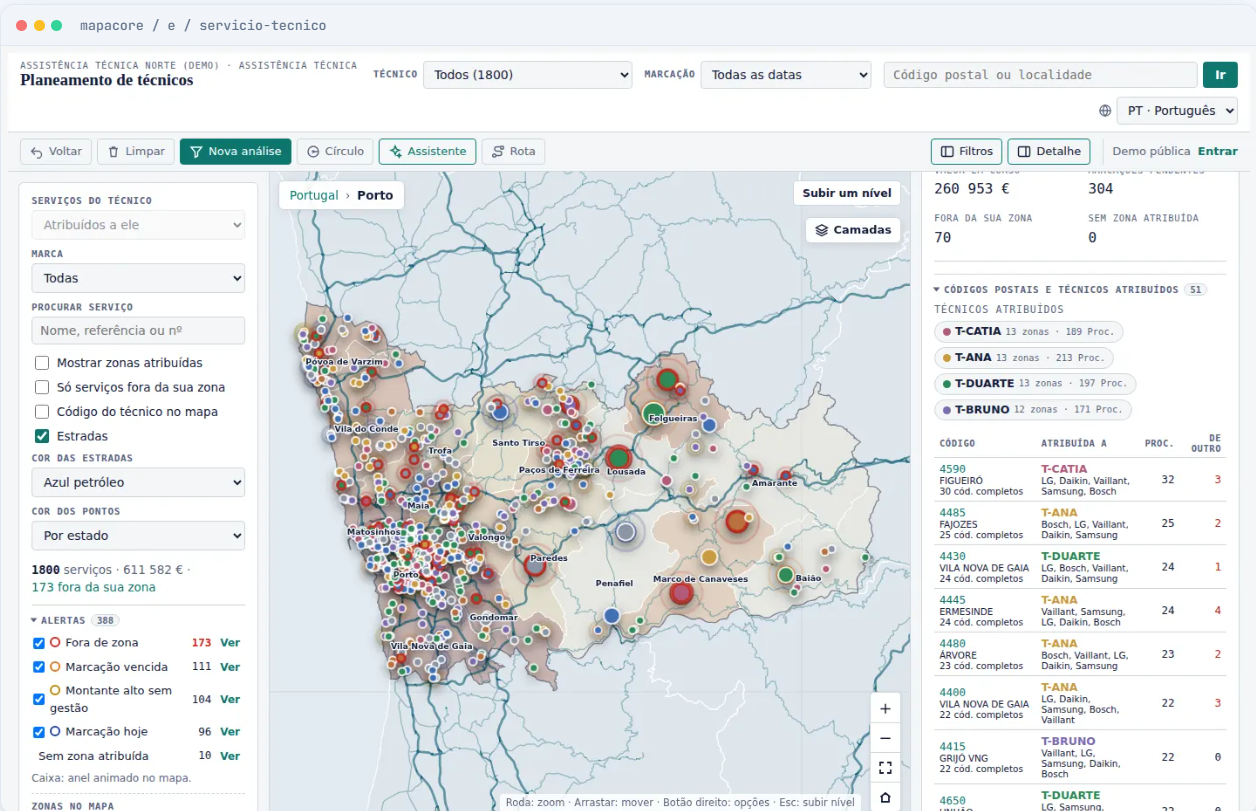Image resolution: width=1256 pixels, height=811 pixels.
Task: Reset map with the home icon
Action: pyautogui.click(x=885, y=797)
